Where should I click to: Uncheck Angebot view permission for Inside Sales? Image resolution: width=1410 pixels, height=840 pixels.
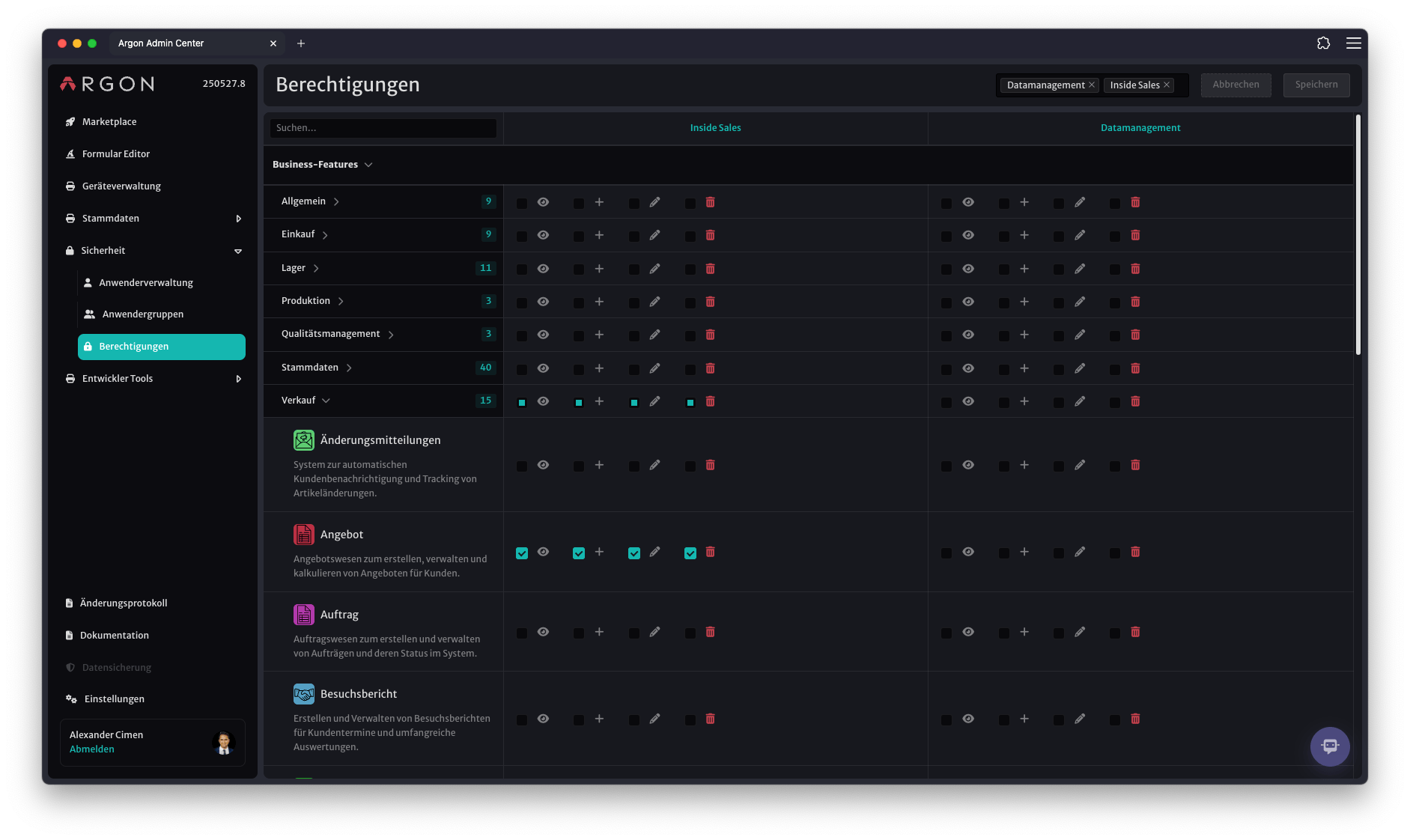[x=522, y=553]
